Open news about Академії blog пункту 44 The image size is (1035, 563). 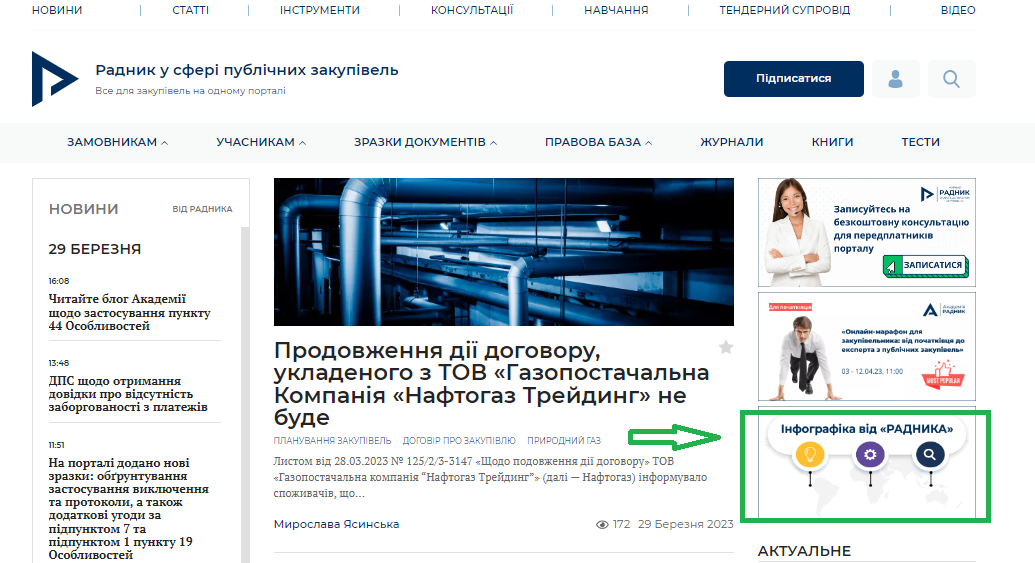coord(129,312)
